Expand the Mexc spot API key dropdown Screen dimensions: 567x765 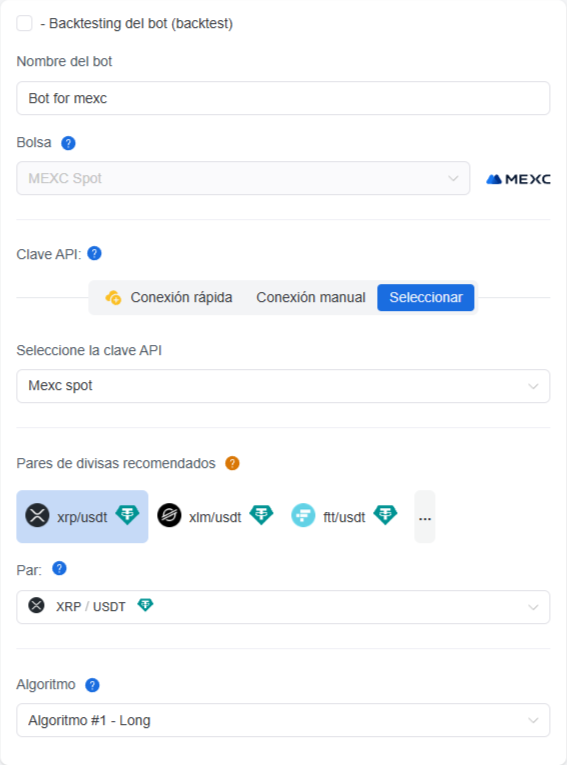tap(283, 386)
